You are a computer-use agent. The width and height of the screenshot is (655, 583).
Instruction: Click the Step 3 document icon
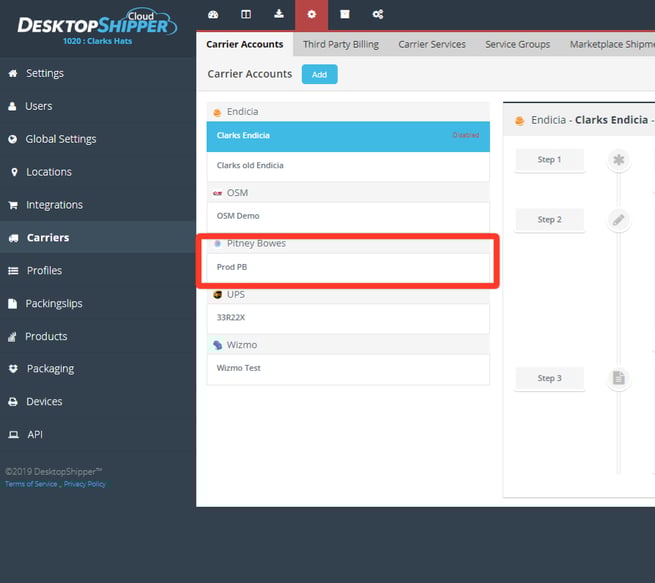click(619, 378)
